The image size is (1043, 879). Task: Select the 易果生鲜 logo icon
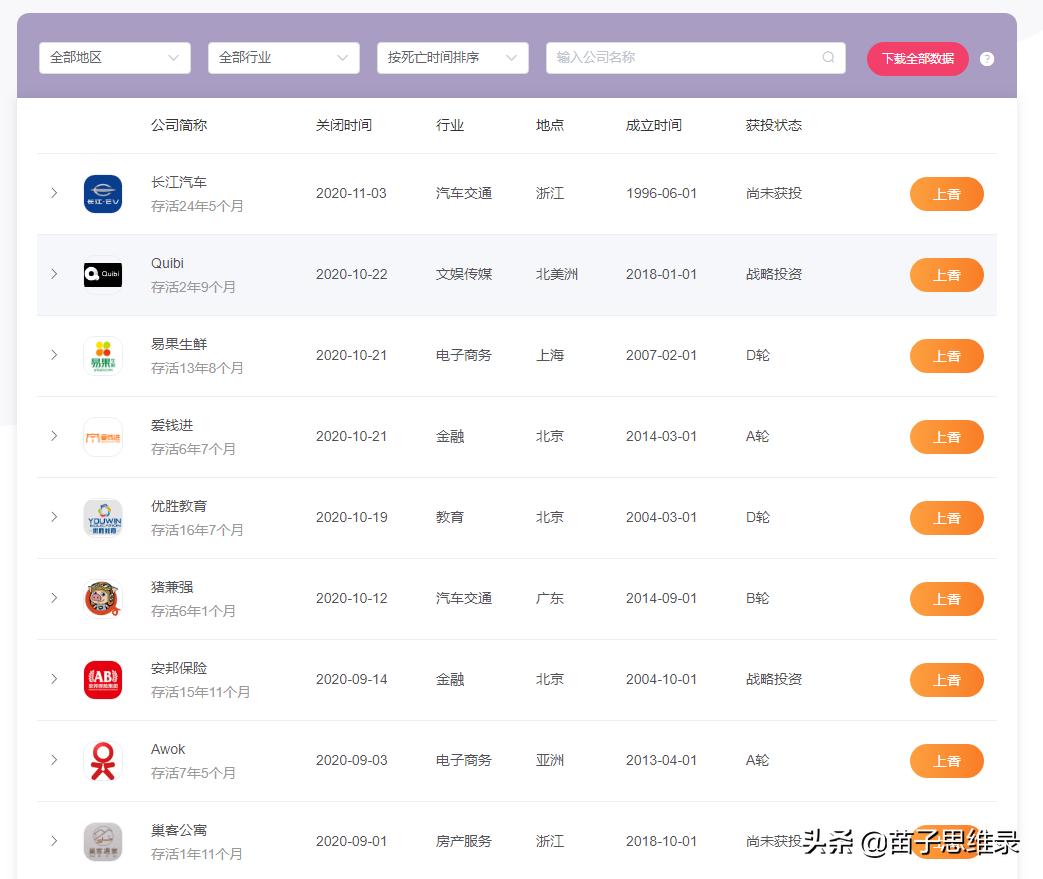pos(102,356)
